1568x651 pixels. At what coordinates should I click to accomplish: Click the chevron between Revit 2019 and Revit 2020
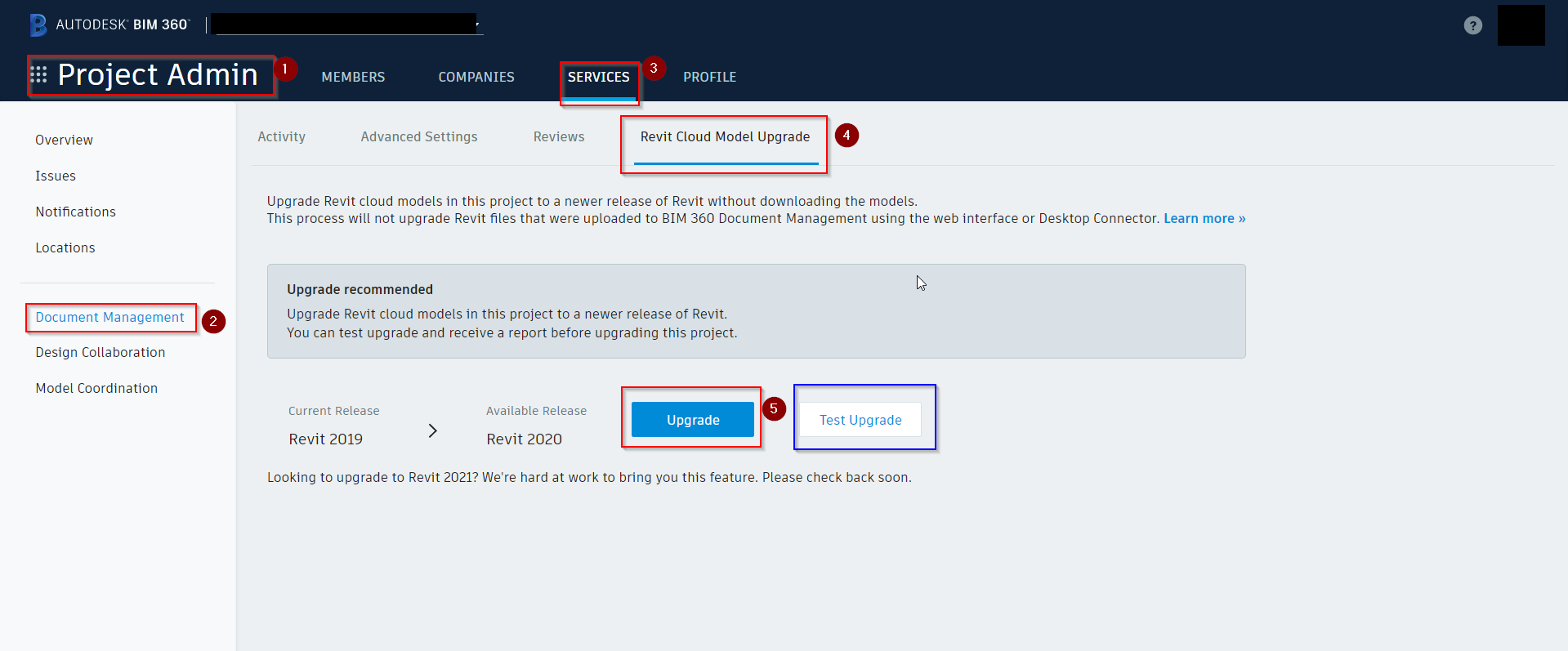pos(433,430)
